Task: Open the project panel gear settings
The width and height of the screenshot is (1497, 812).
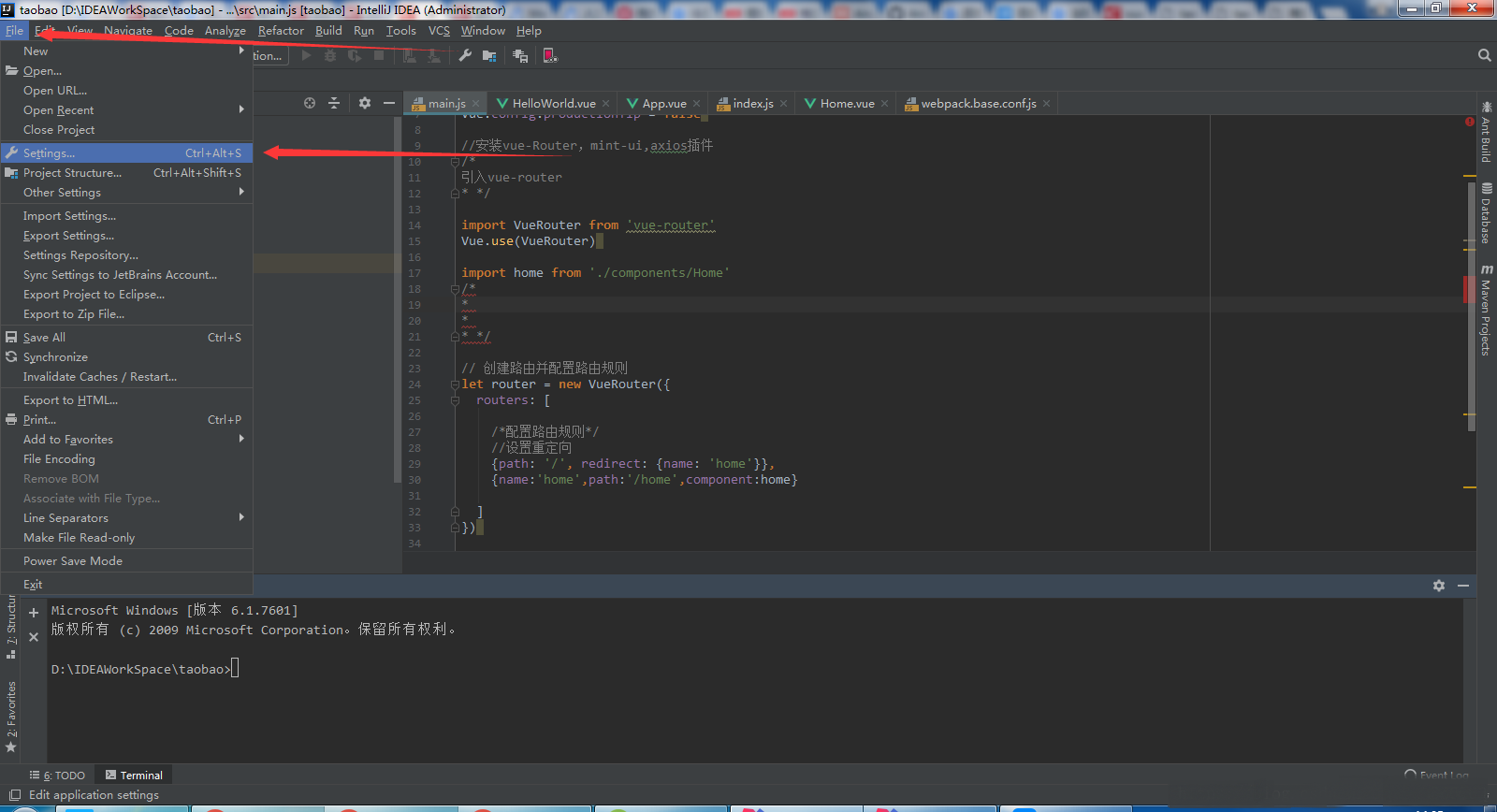Action: point(365,103)
